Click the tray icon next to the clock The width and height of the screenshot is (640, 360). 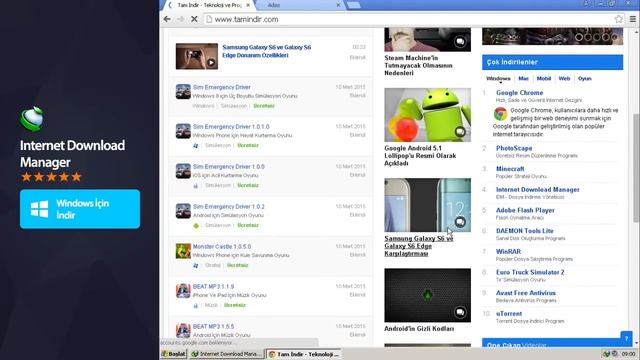615,353
